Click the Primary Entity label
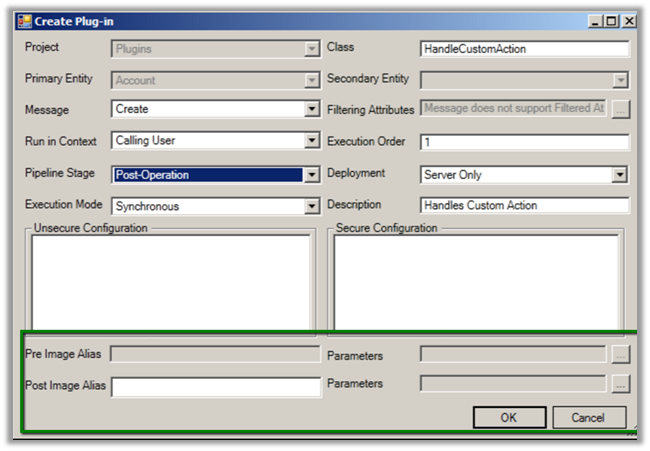 click(x=58, y=78)
